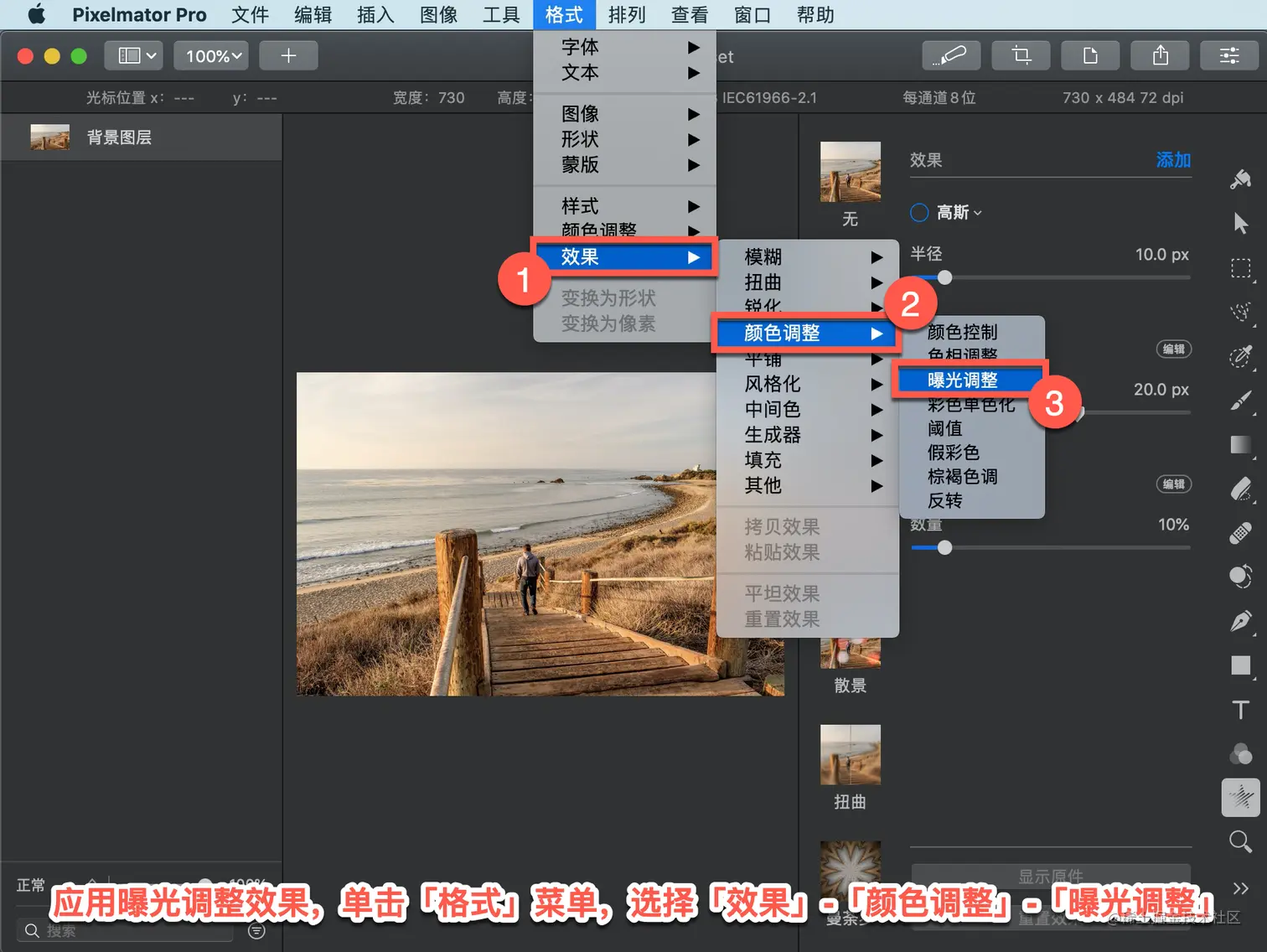
Task: Select the Style paint tool icon
Action: coord(1241,179)
